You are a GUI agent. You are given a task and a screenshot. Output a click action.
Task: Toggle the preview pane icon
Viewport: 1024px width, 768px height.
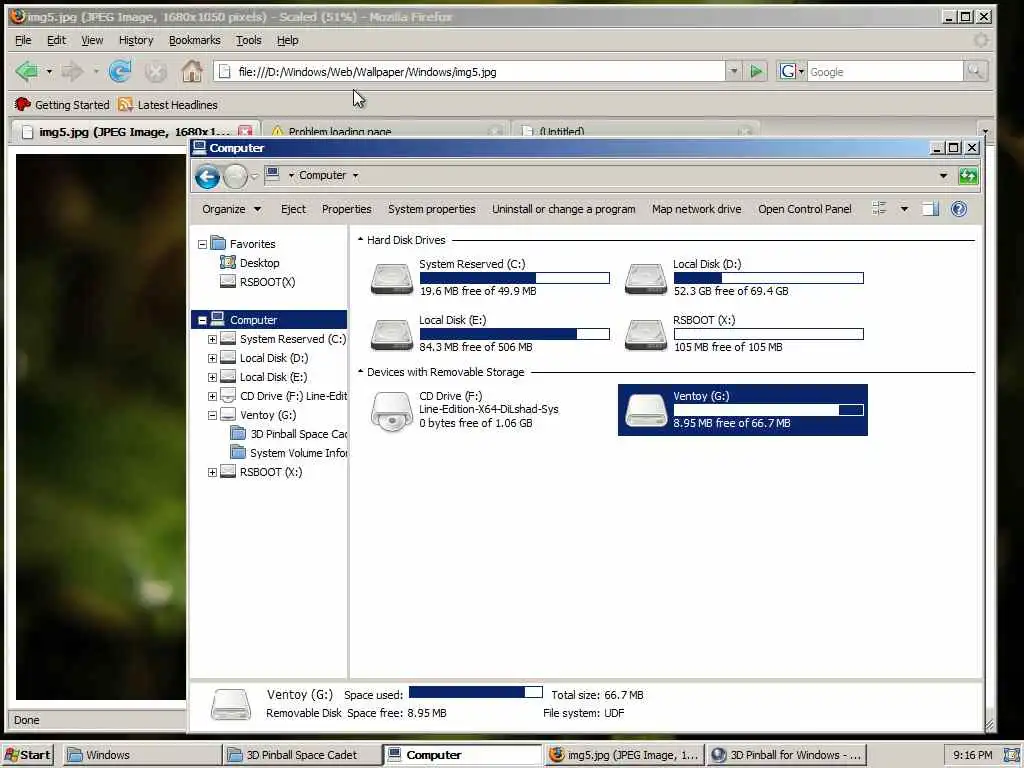click(x=930, y=209)
